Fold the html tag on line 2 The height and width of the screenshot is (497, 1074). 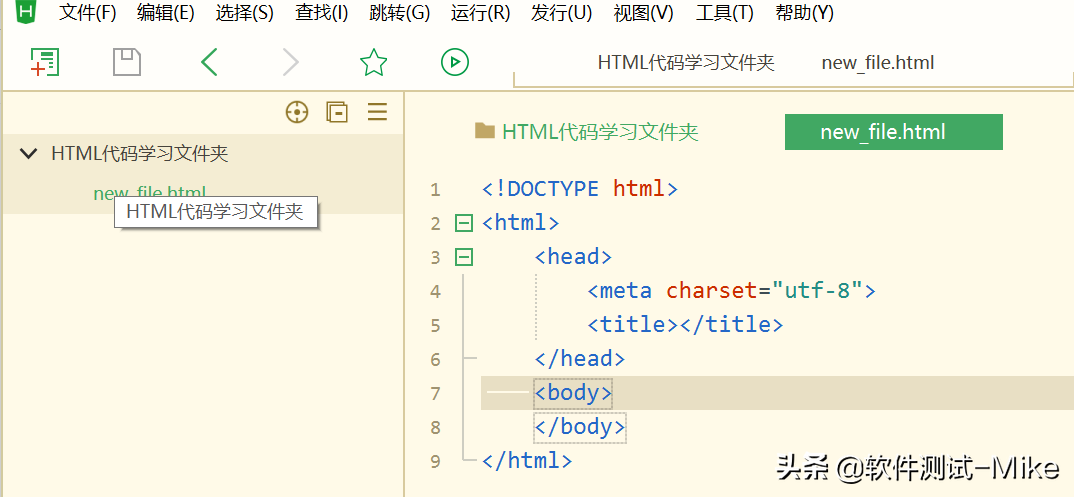pos(464,223)
